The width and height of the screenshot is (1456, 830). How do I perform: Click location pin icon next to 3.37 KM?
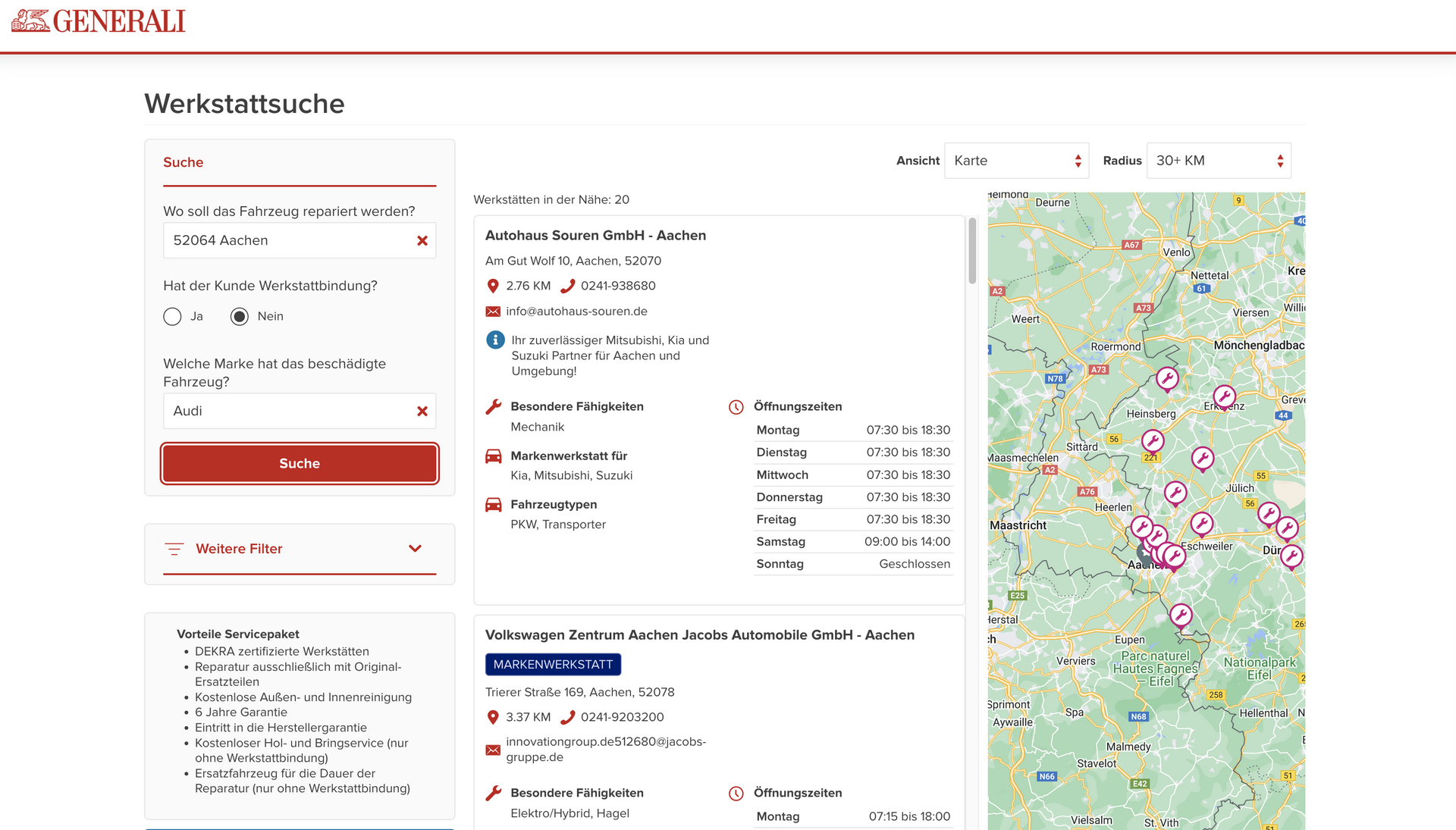(493, 717)
